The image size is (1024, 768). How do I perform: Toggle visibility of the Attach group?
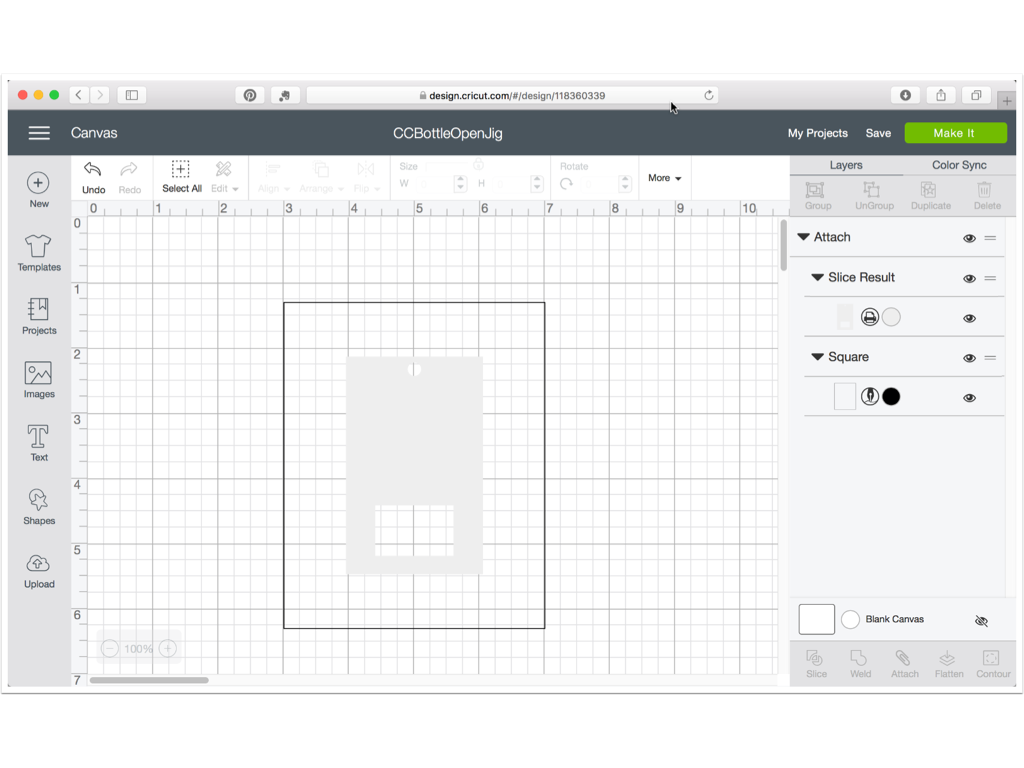tap(969, 238)
